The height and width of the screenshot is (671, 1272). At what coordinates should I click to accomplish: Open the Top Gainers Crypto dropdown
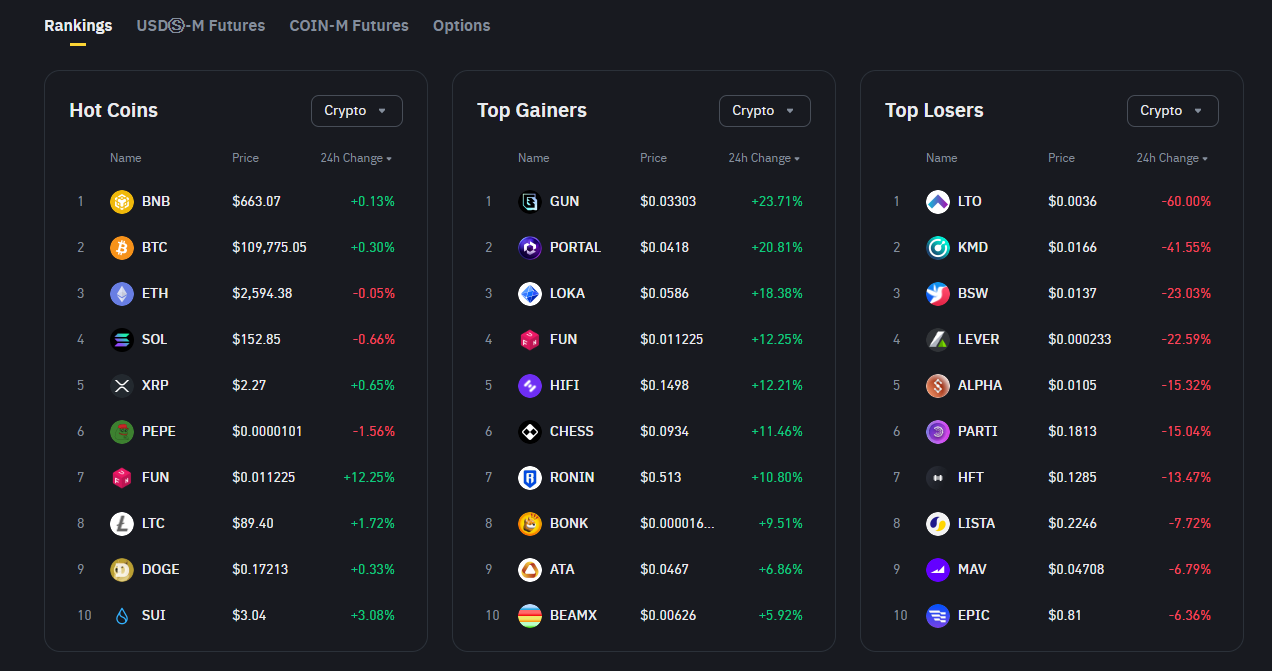pyautogui.click(x=764, y=111)
